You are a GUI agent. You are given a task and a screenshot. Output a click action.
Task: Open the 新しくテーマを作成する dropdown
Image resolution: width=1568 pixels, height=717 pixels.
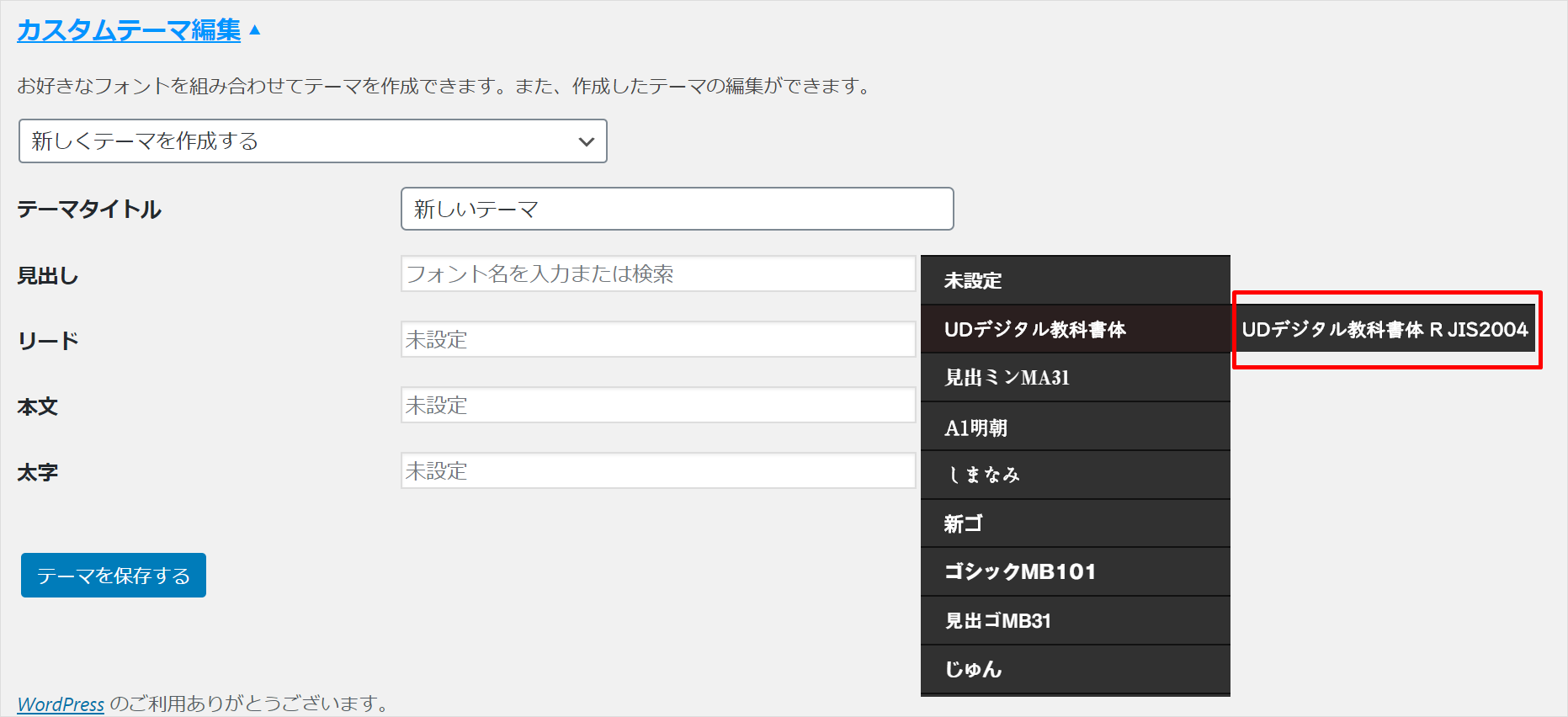[x=312, y=141]
